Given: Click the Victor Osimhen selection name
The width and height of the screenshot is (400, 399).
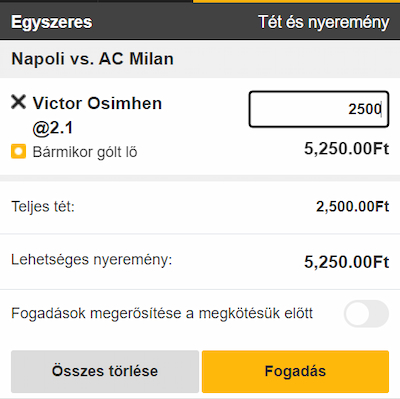Looking at the screenshot, I should pyautogui.click(x=97, y=103).
